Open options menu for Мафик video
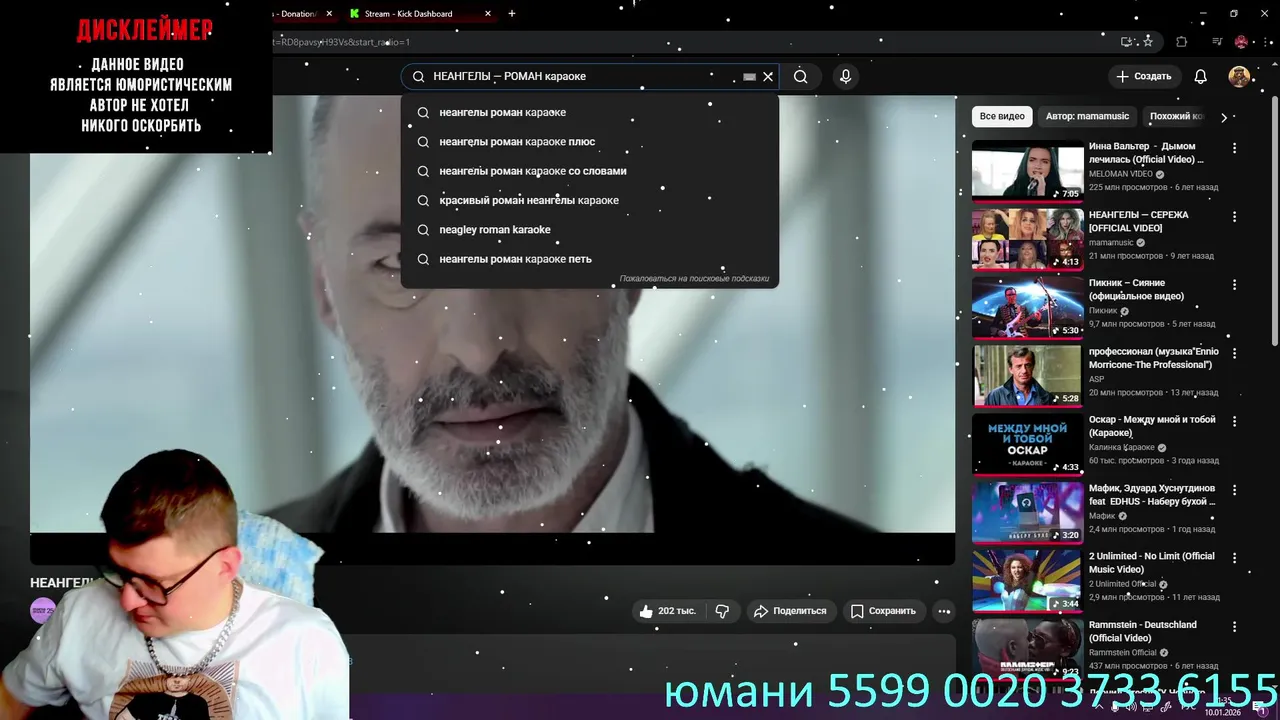Screen dimensions: 1280x720 coord(1234,489)
